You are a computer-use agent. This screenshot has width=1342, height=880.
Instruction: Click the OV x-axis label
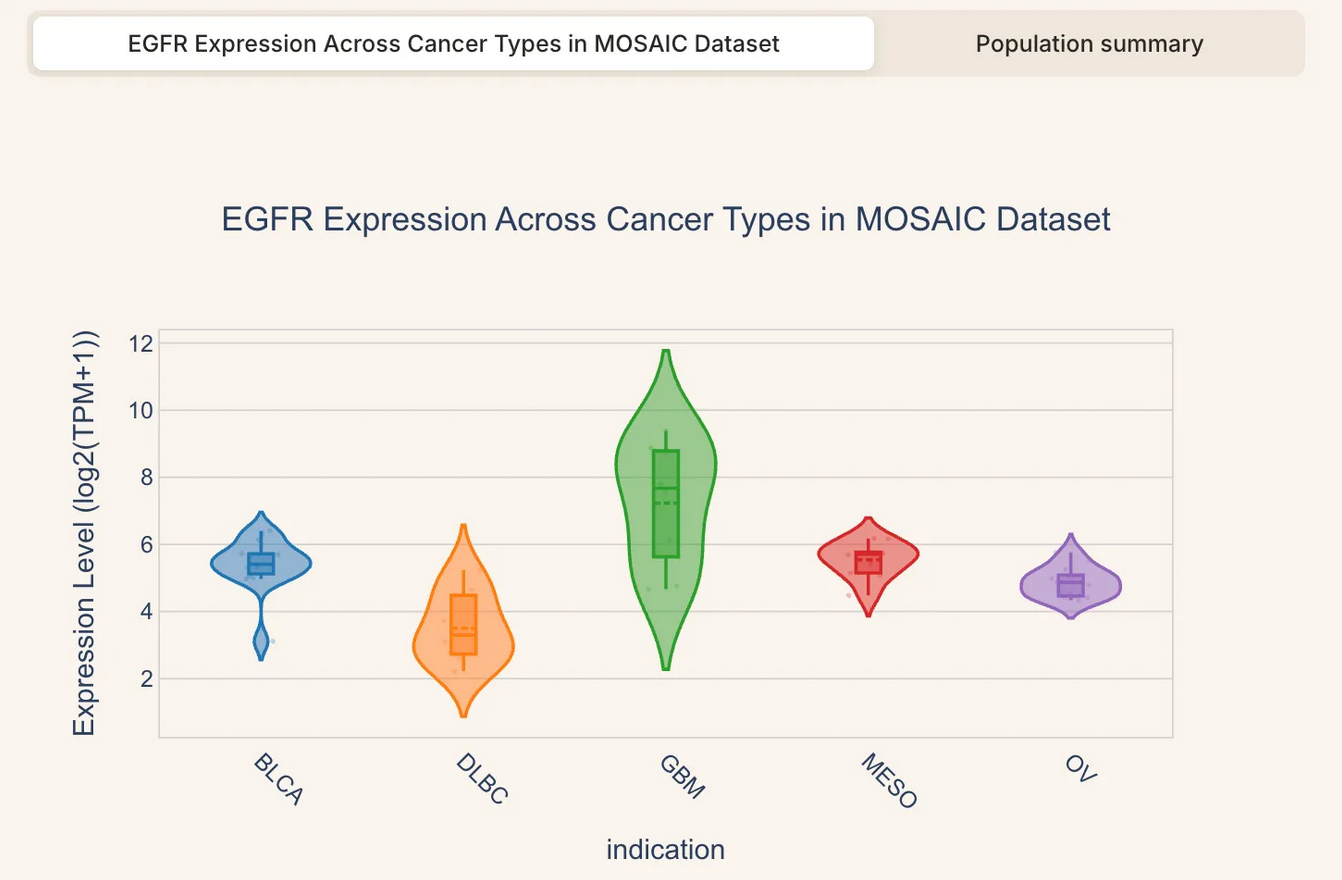click(x=1081, y=770)
